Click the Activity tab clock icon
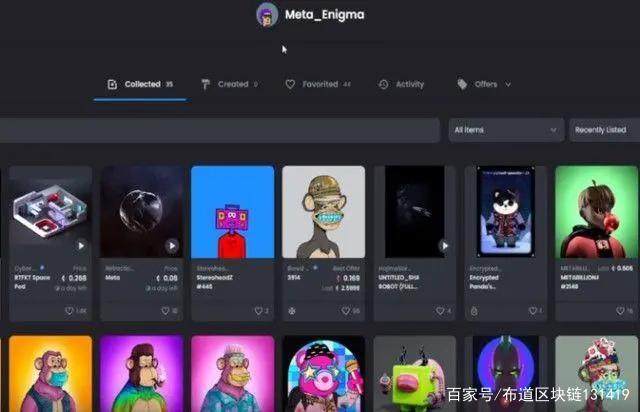This screenshot has width=640, height=412. point(384,85)
